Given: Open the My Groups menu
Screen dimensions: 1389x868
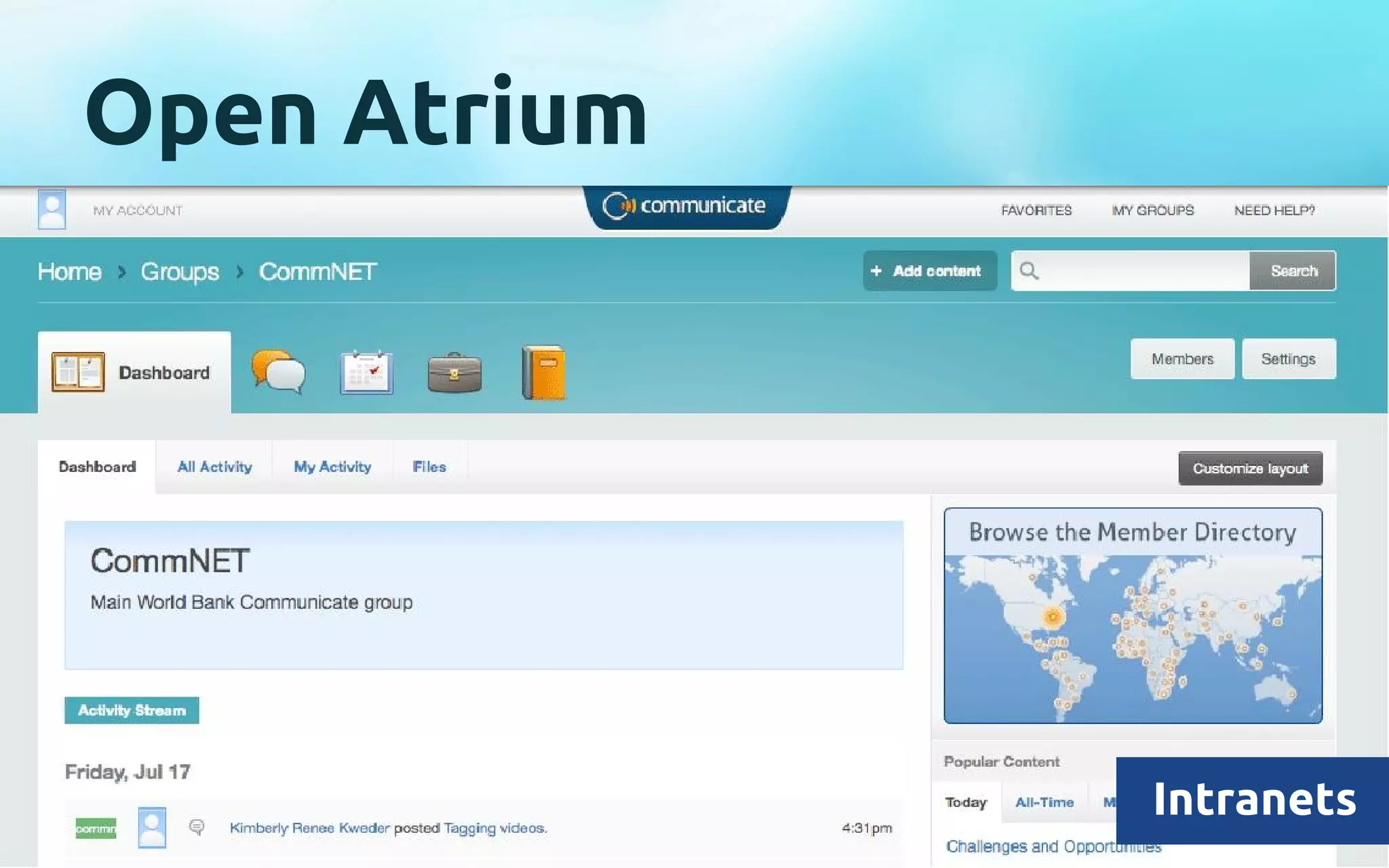Looking at the screenshot, I should point(1152,211).
